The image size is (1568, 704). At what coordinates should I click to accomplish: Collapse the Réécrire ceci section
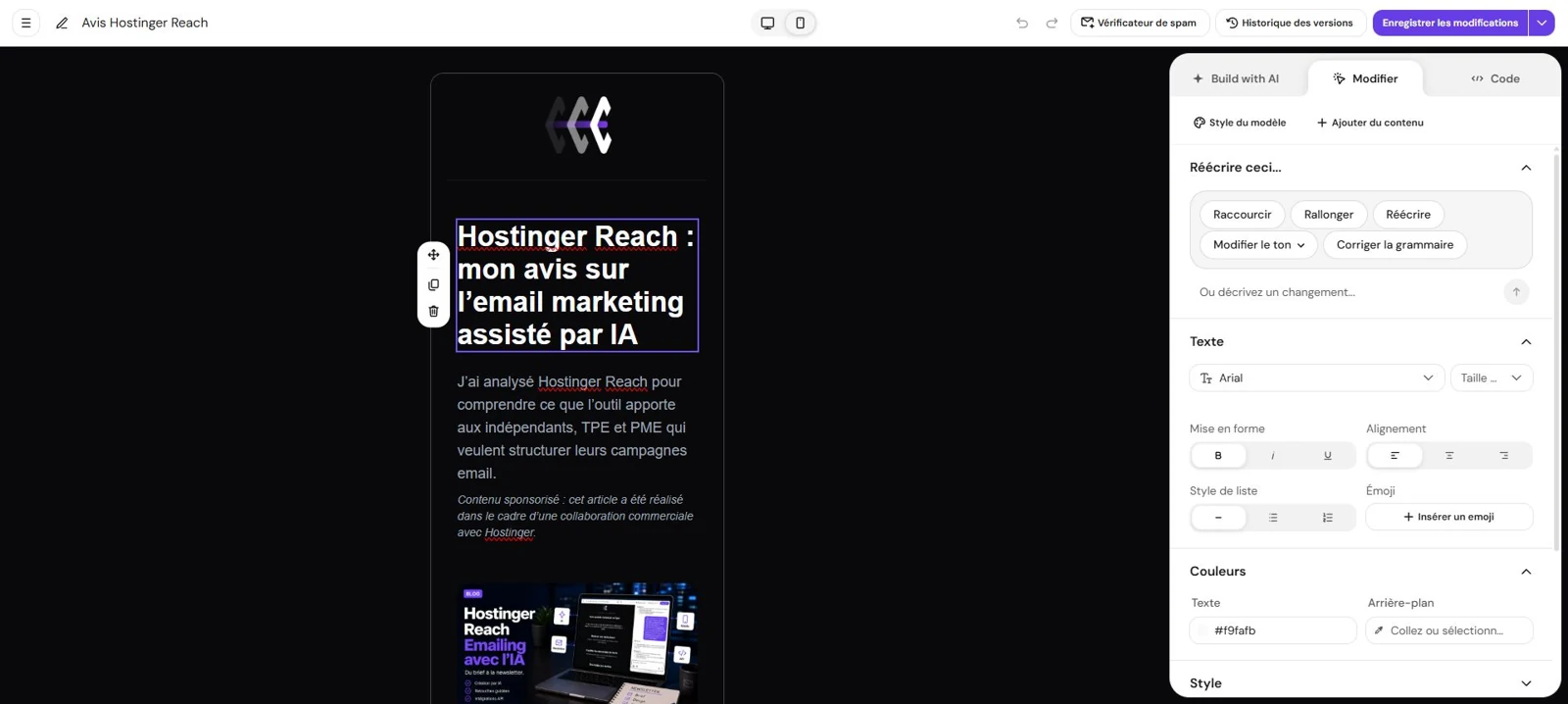[x=1526, y=168]
